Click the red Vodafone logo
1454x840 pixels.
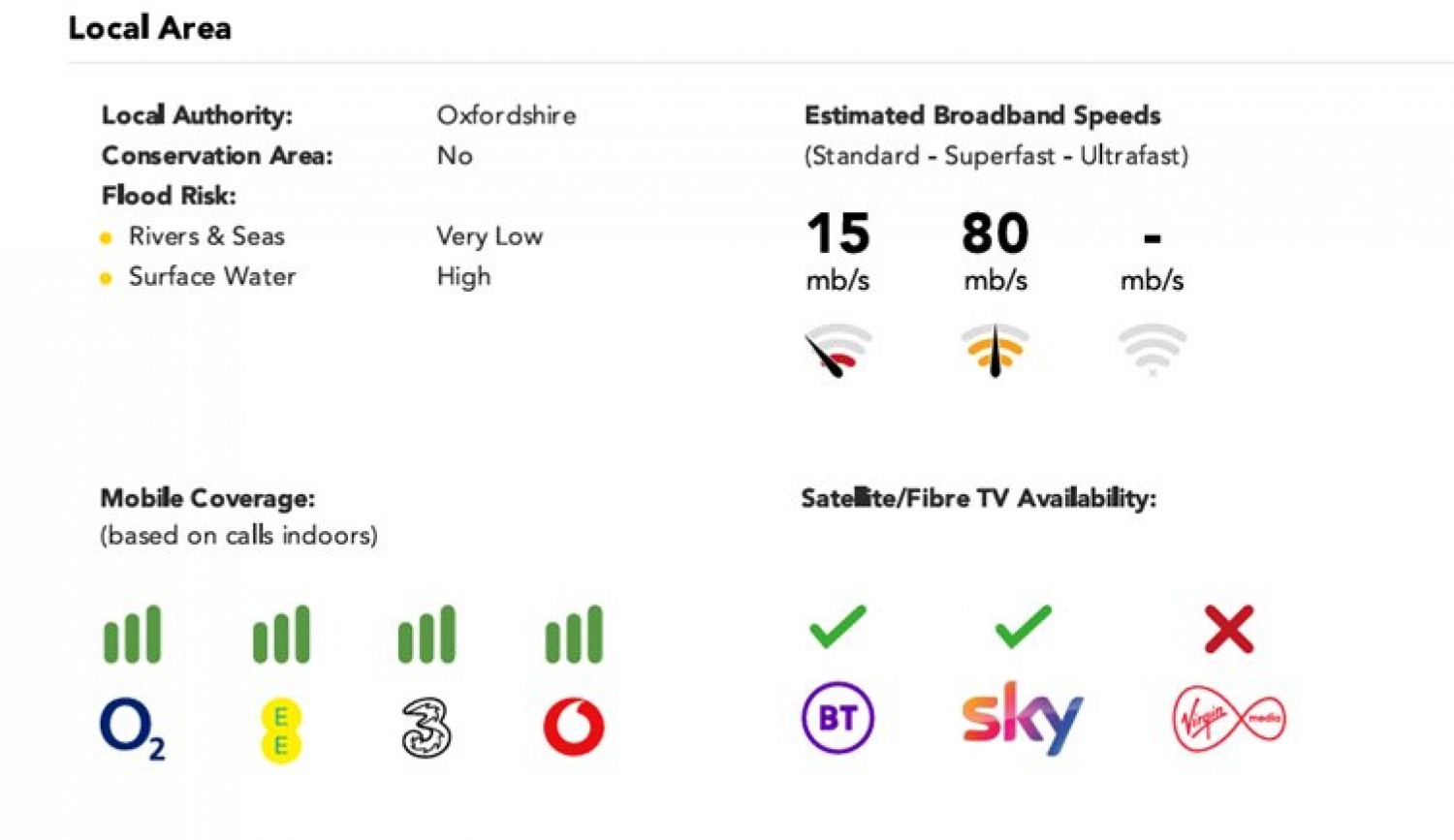click(574, 727)
